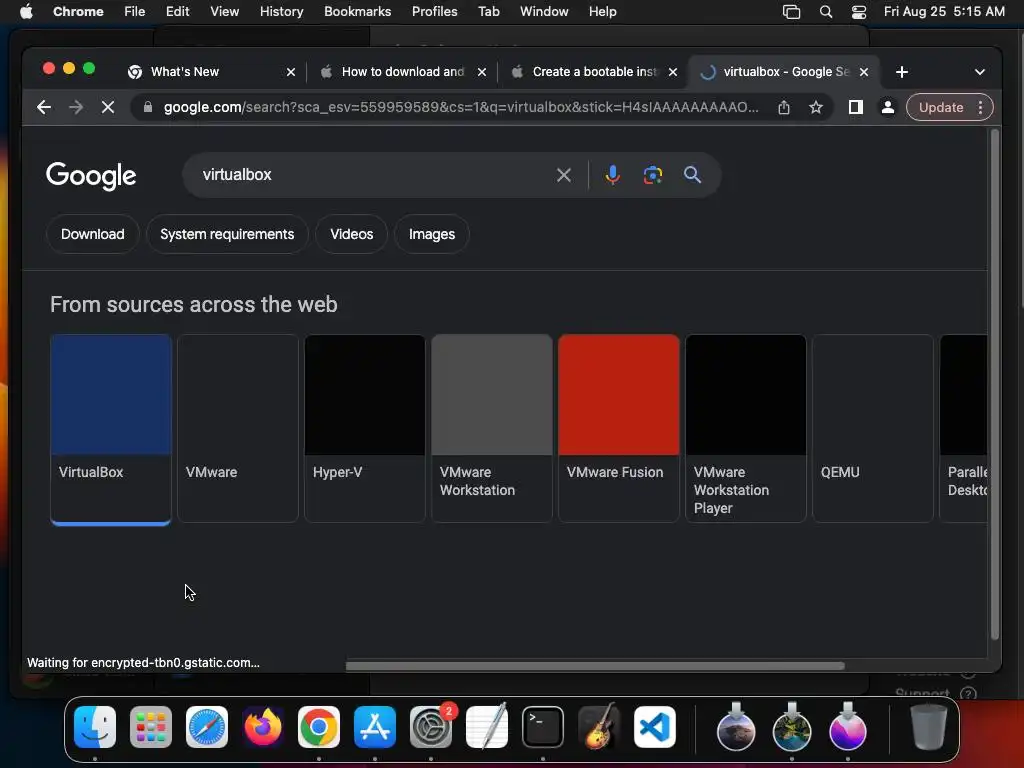The width and height of the screenshot is (1024, 768).
Task: Open the QEMU card
Action: [x=873, y=428]
